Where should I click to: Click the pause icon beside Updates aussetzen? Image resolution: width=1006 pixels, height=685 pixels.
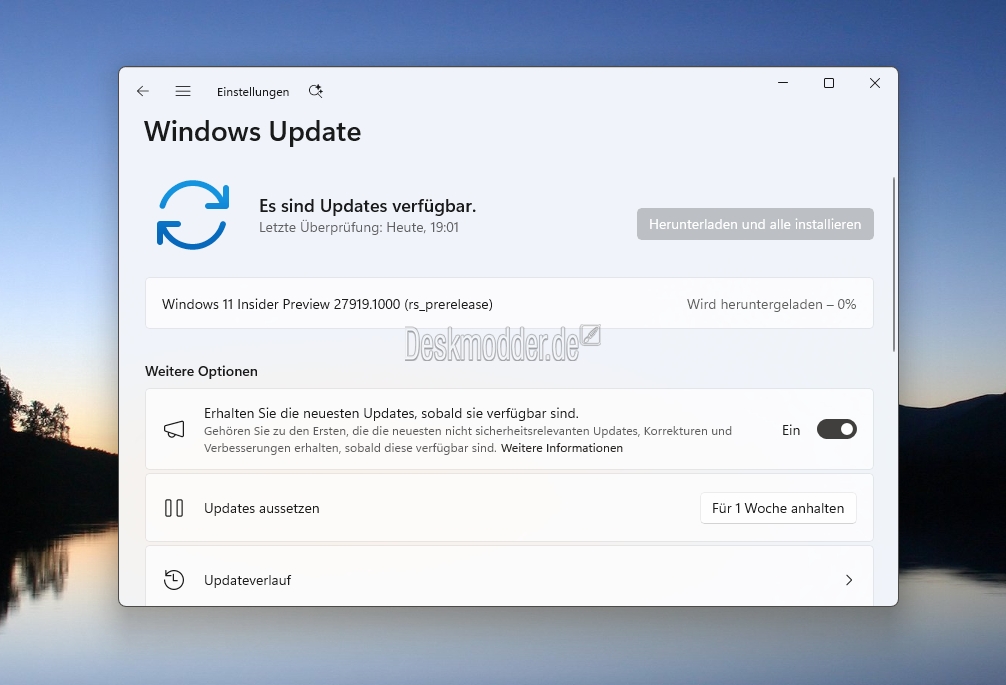coord(174,508)
